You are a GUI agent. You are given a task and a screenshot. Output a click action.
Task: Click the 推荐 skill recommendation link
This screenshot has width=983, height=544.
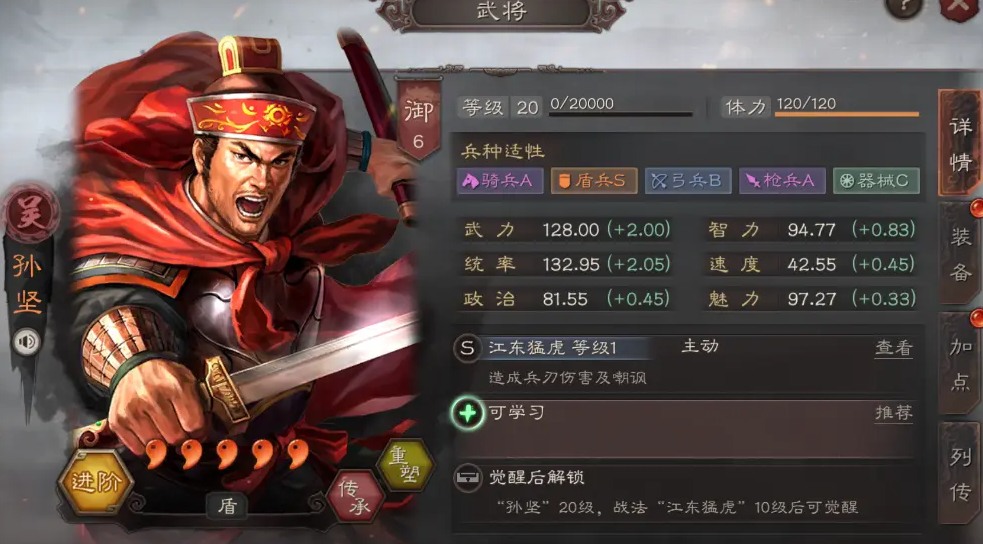coord(894,412)
